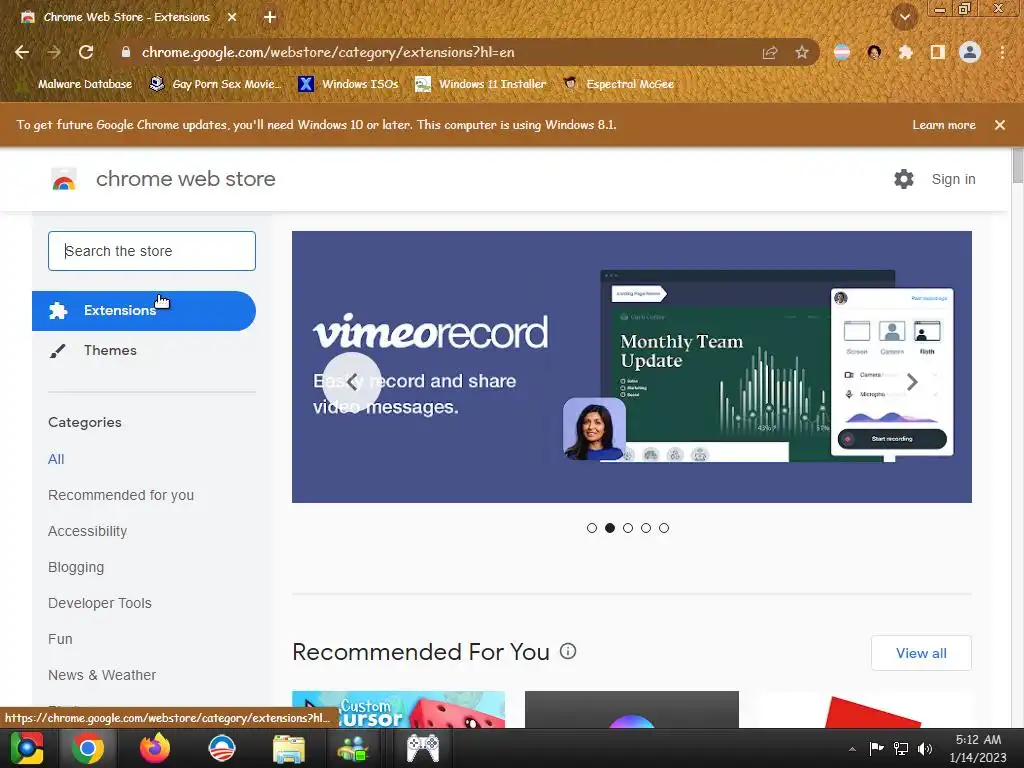
Task: Select the All category
Action: [56, 459]
